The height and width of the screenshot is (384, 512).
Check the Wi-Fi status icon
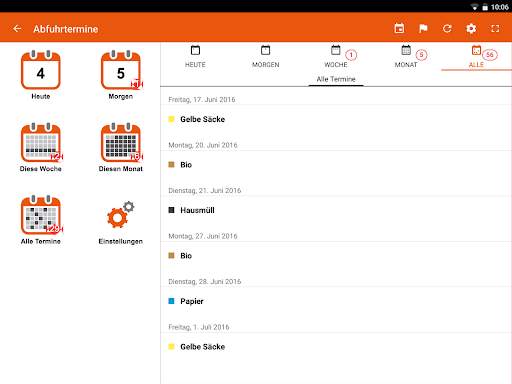[x=474, y=7]
